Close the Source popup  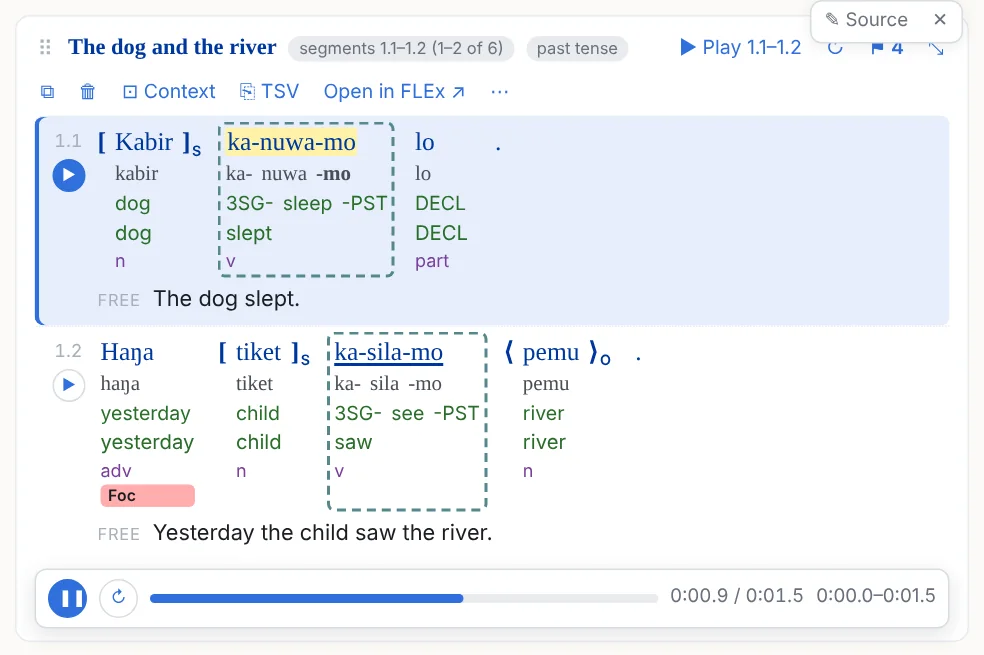[x=939, y=19]
